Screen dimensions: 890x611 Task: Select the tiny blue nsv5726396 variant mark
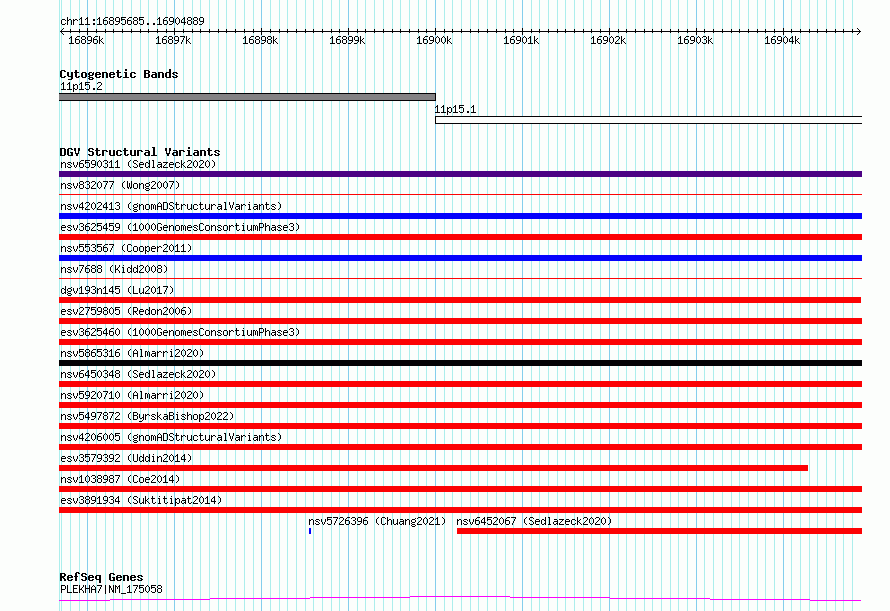(310, 531)
